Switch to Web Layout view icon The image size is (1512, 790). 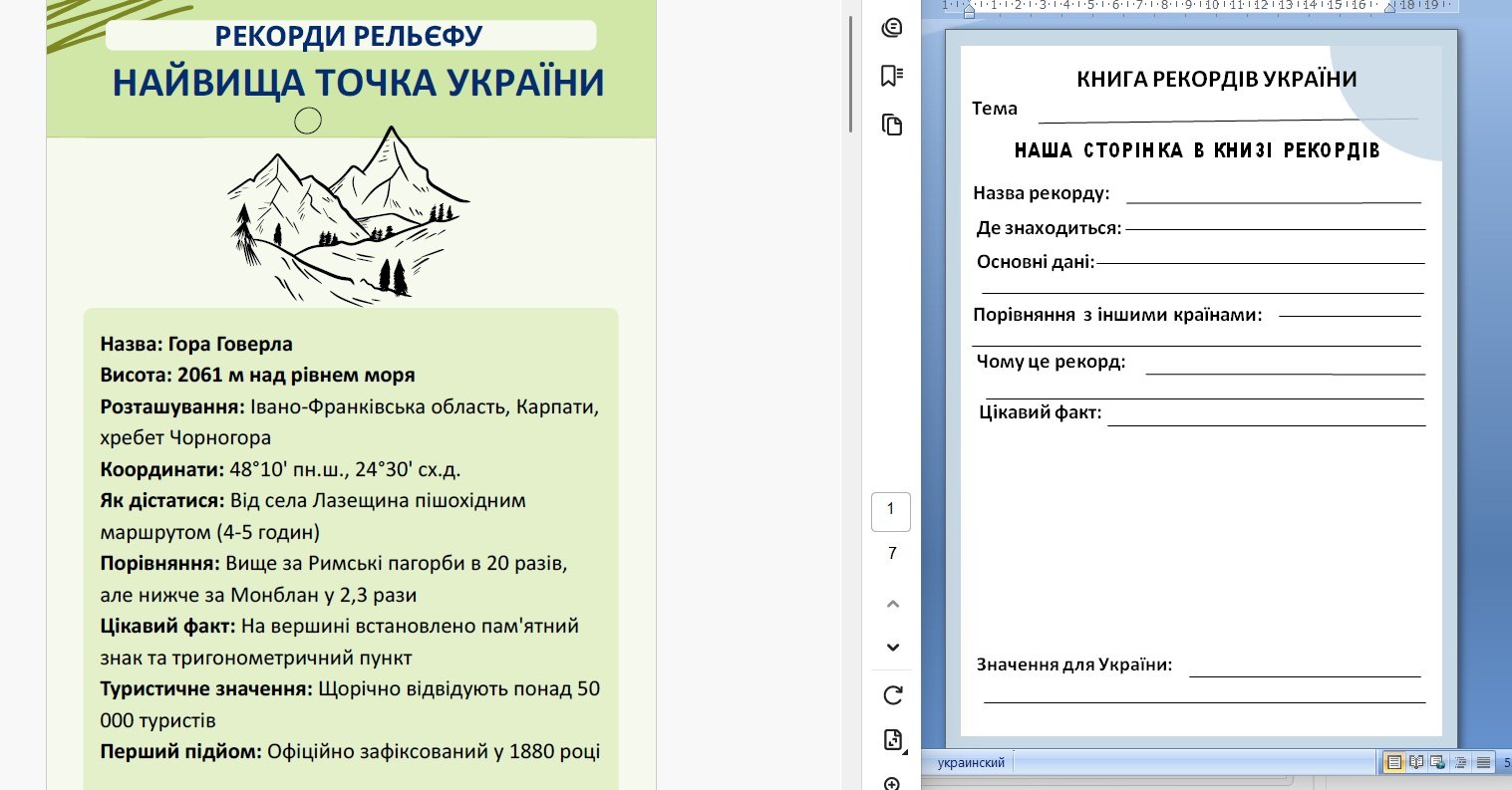point(1438,763)
